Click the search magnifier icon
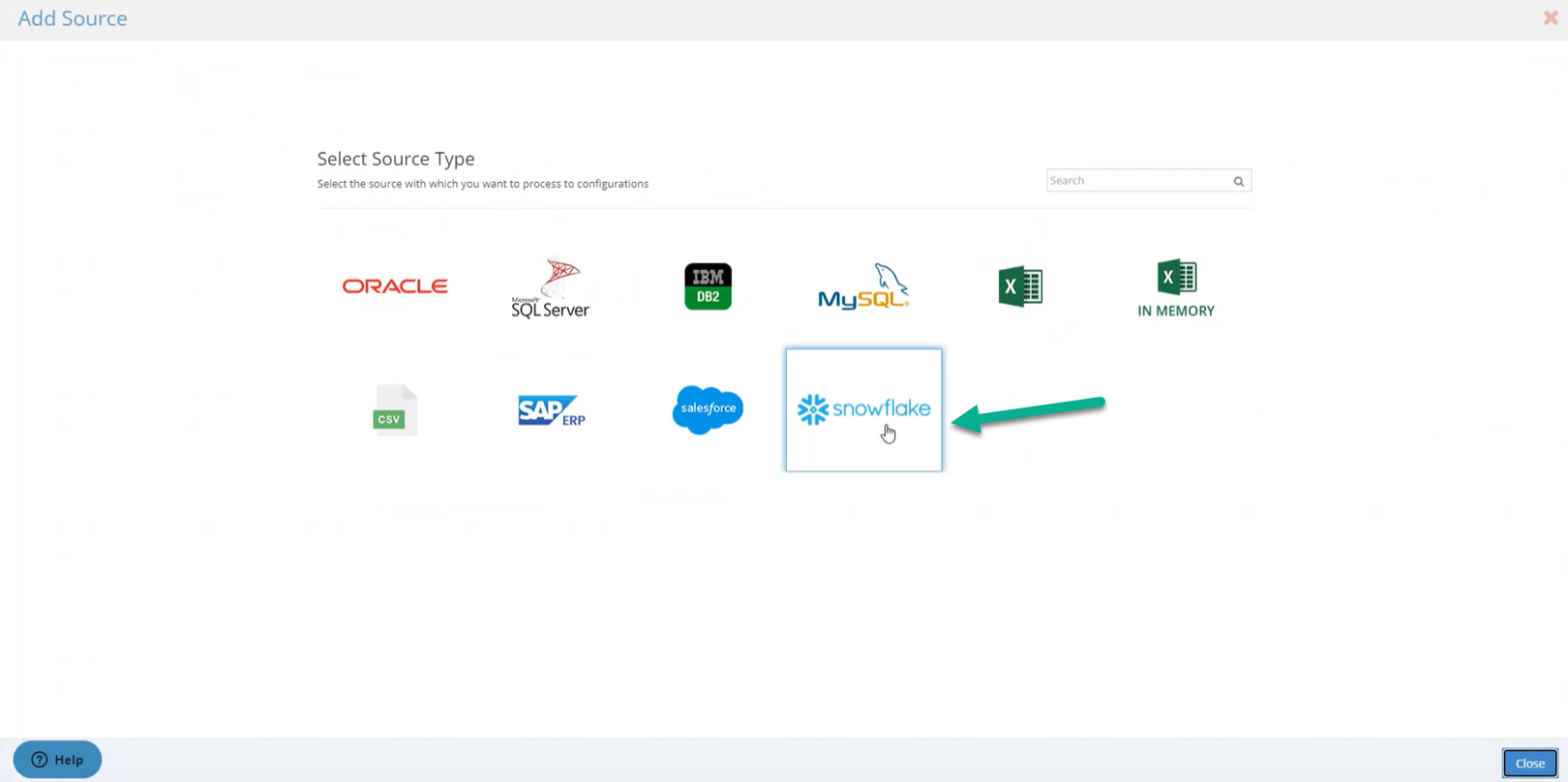This screenshot has height=782, width=1568. [x=1239, y=181]
